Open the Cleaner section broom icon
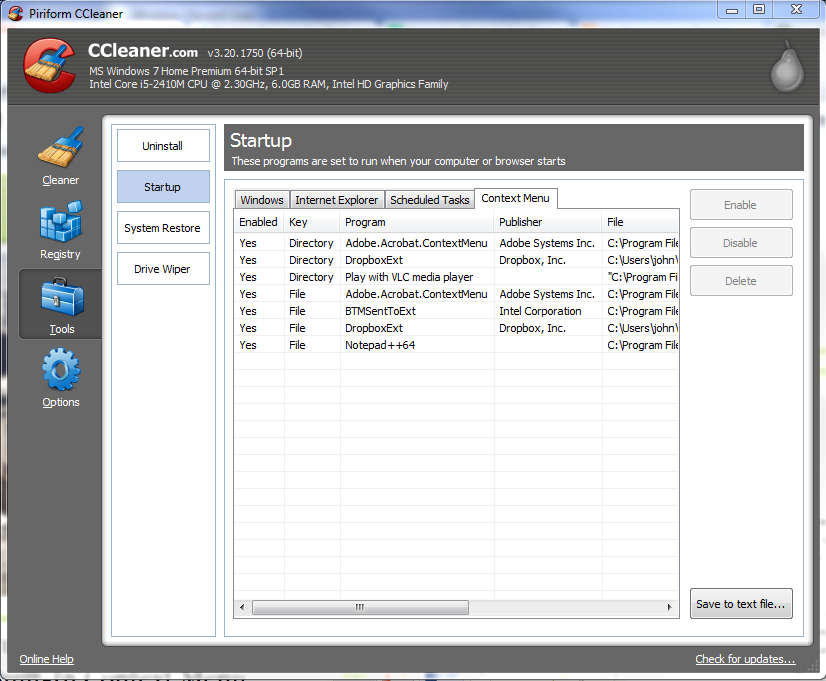 tap(61, 147)
